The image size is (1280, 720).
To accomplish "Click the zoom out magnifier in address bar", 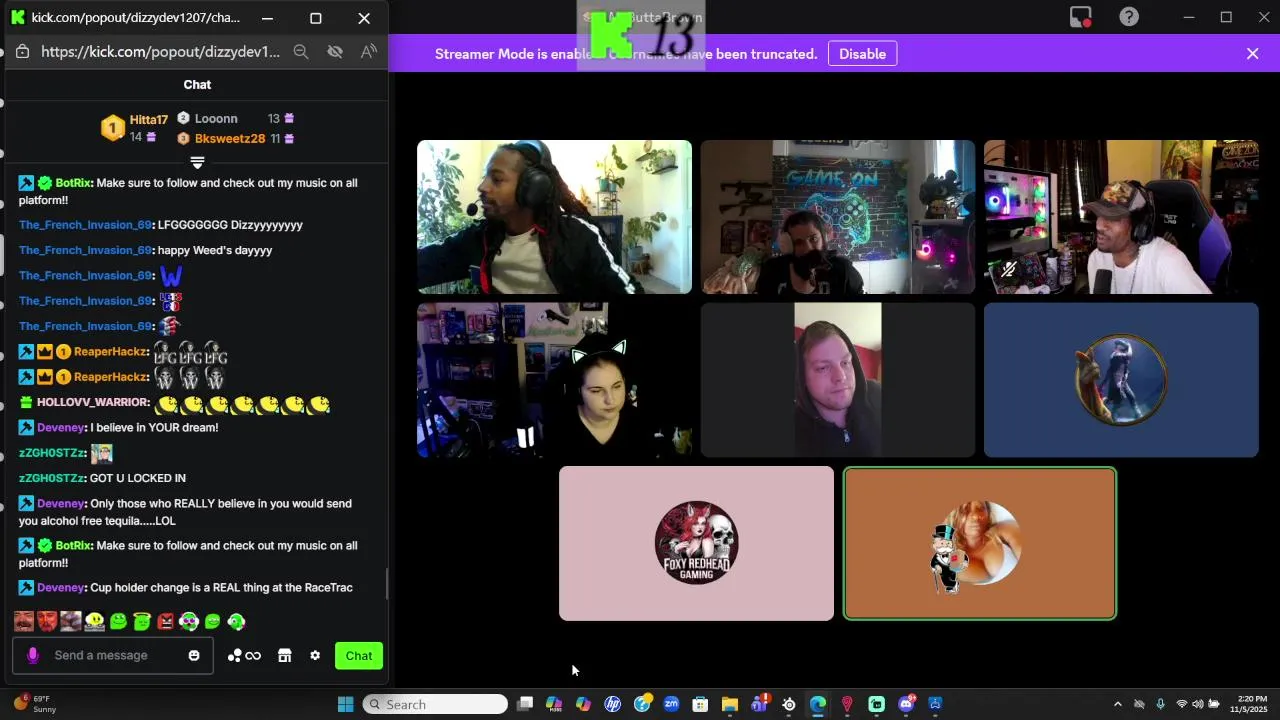I will point(300,52).
